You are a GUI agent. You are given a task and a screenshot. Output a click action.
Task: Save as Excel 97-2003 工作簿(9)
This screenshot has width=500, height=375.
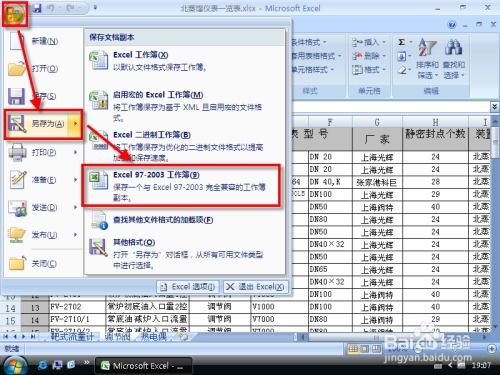point(182,185)
